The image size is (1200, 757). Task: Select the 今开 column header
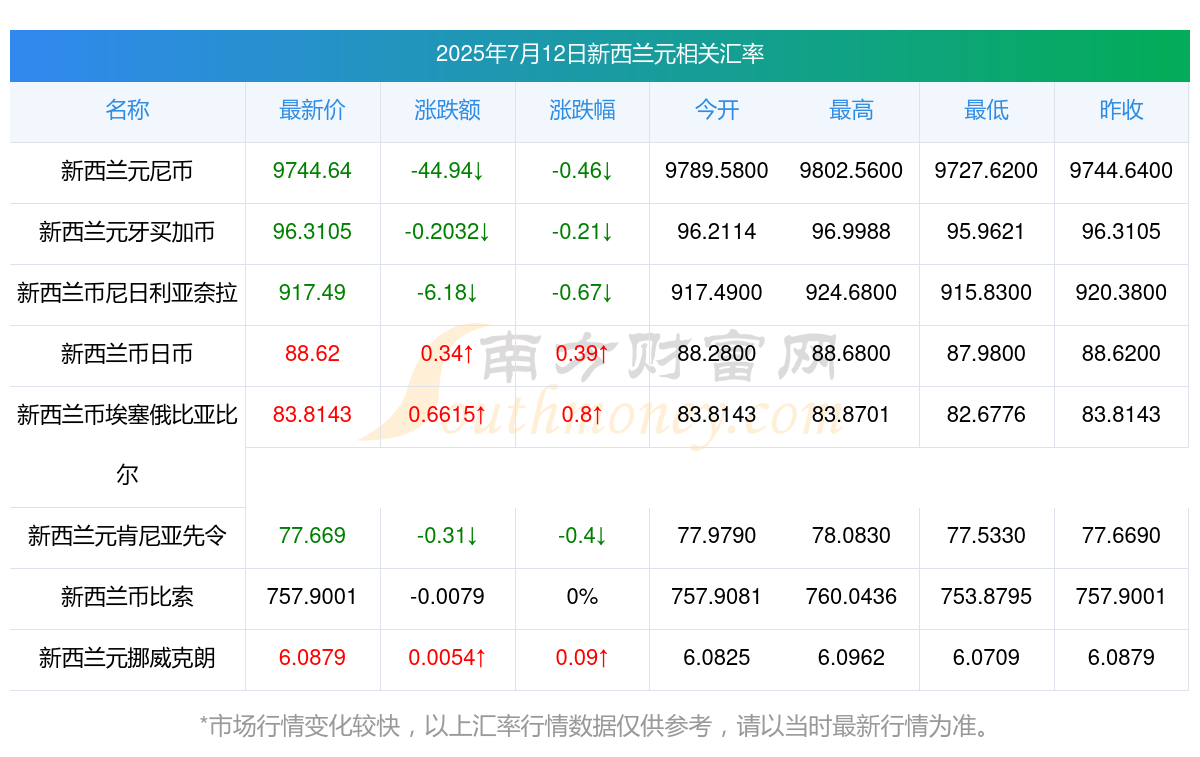click(717, 110)
